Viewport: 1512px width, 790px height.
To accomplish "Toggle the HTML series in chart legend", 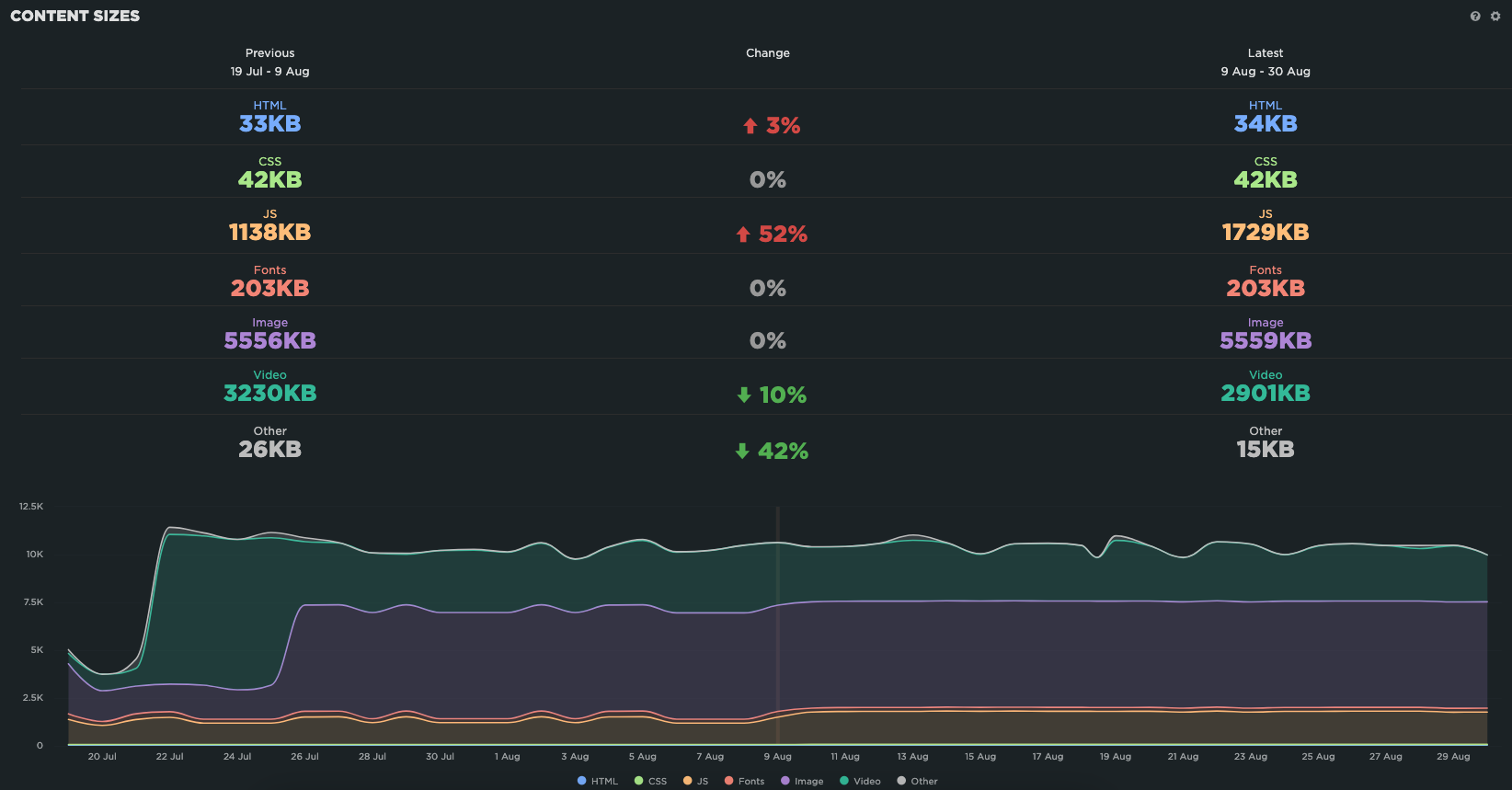I will pyautogui.click(x=598, y=781).
